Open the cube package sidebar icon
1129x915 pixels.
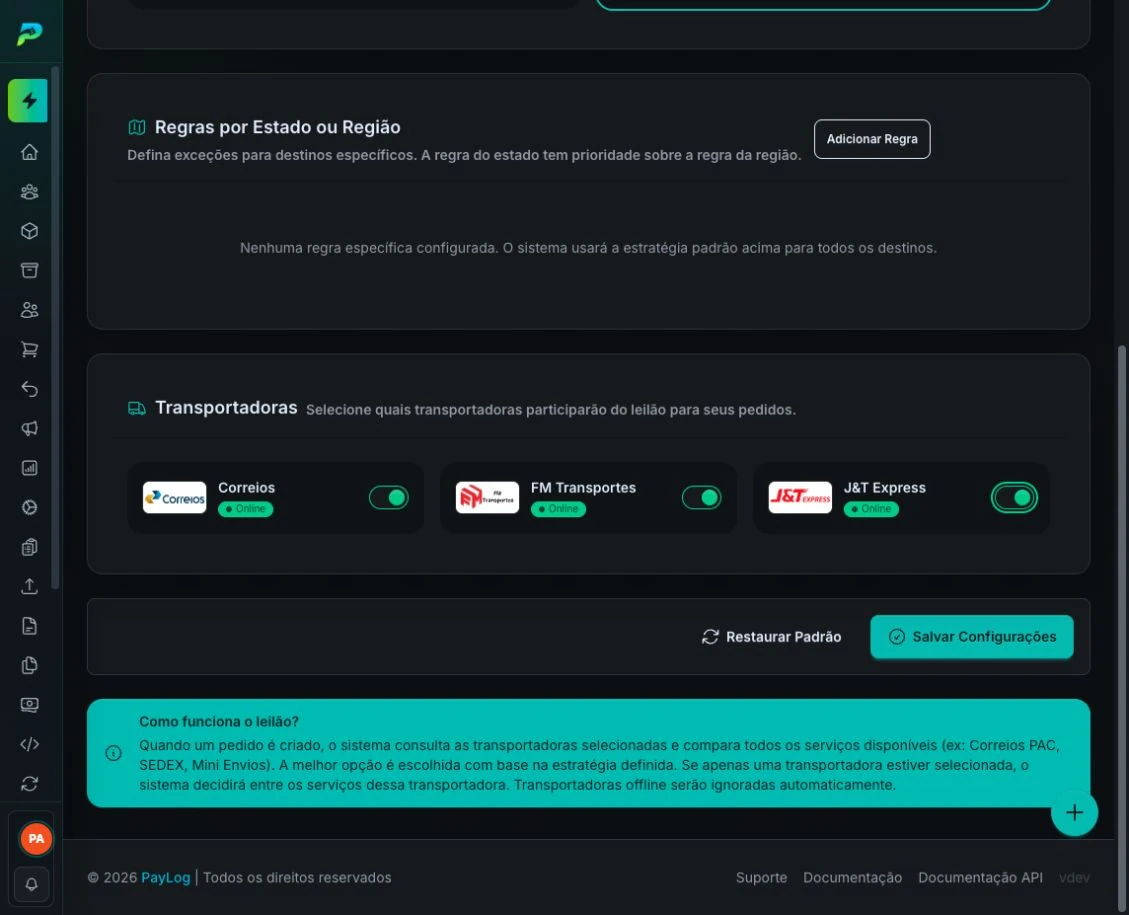tap(30, 231)
